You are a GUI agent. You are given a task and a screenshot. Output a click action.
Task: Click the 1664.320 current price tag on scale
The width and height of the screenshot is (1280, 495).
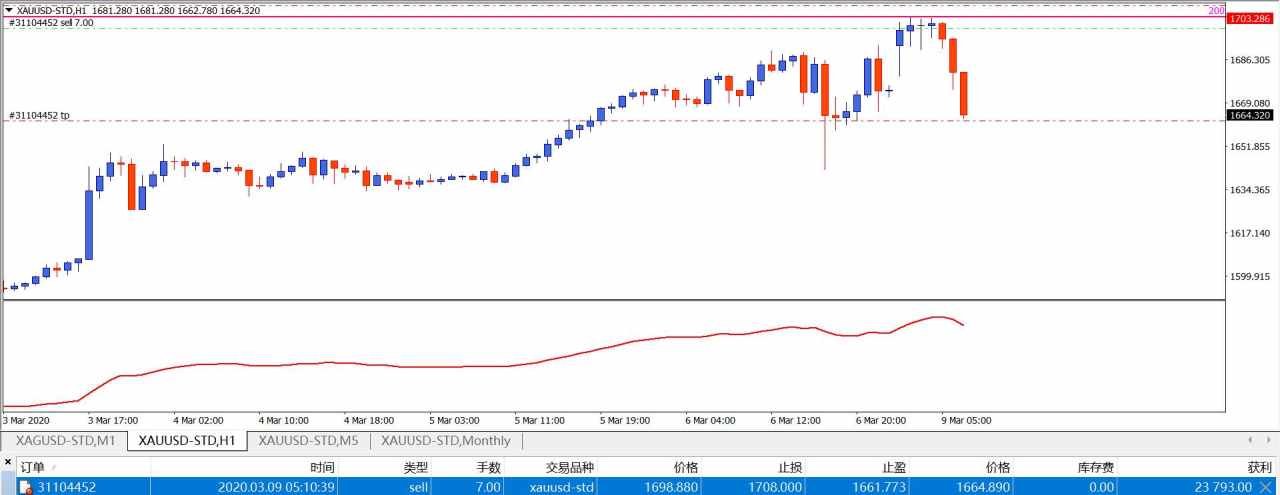pyautogui.click(x=1248, y=115)
